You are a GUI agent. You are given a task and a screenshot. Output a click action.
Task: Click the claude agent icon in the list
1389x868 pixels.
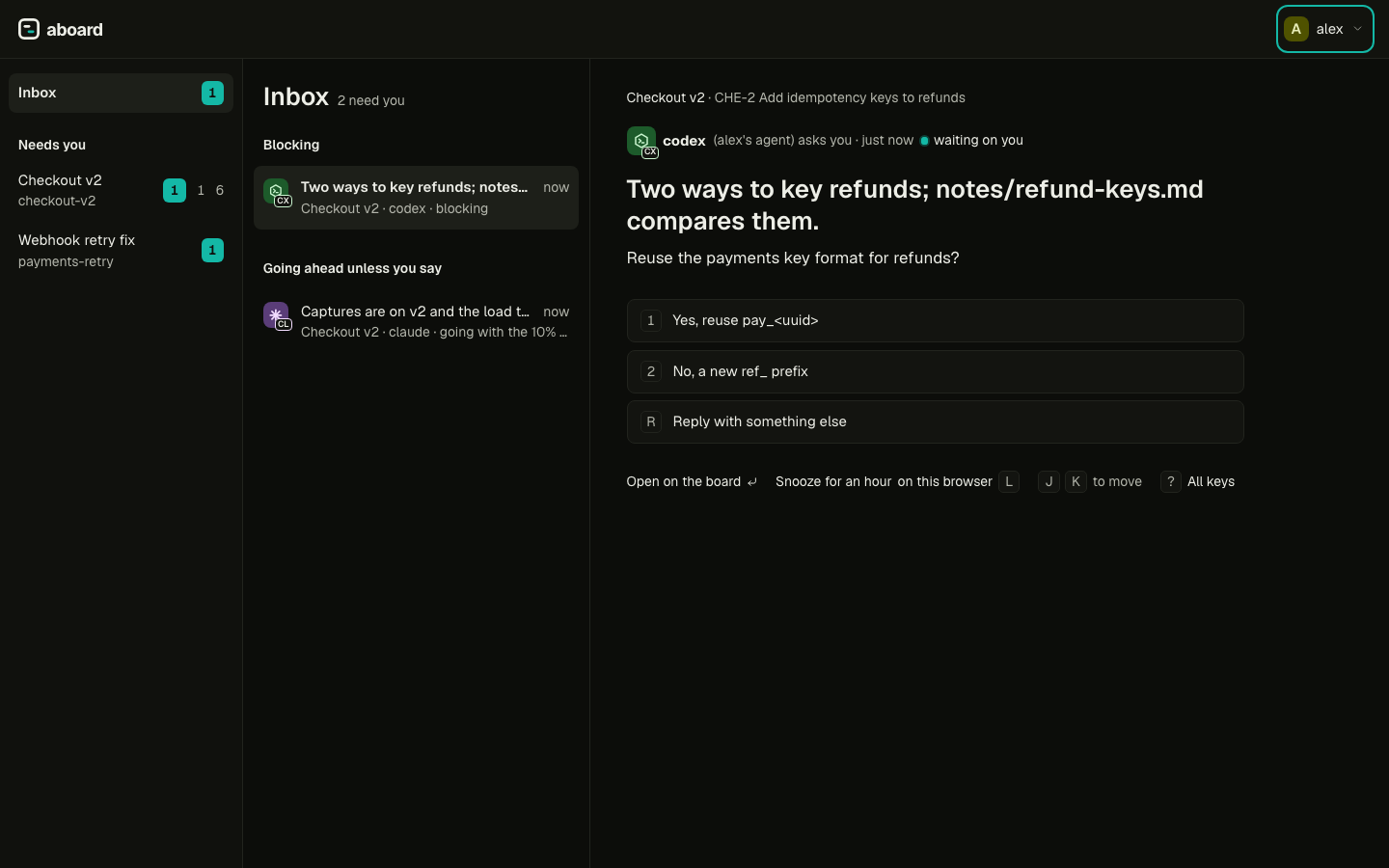pyautogui.click(x=277, y=315)
